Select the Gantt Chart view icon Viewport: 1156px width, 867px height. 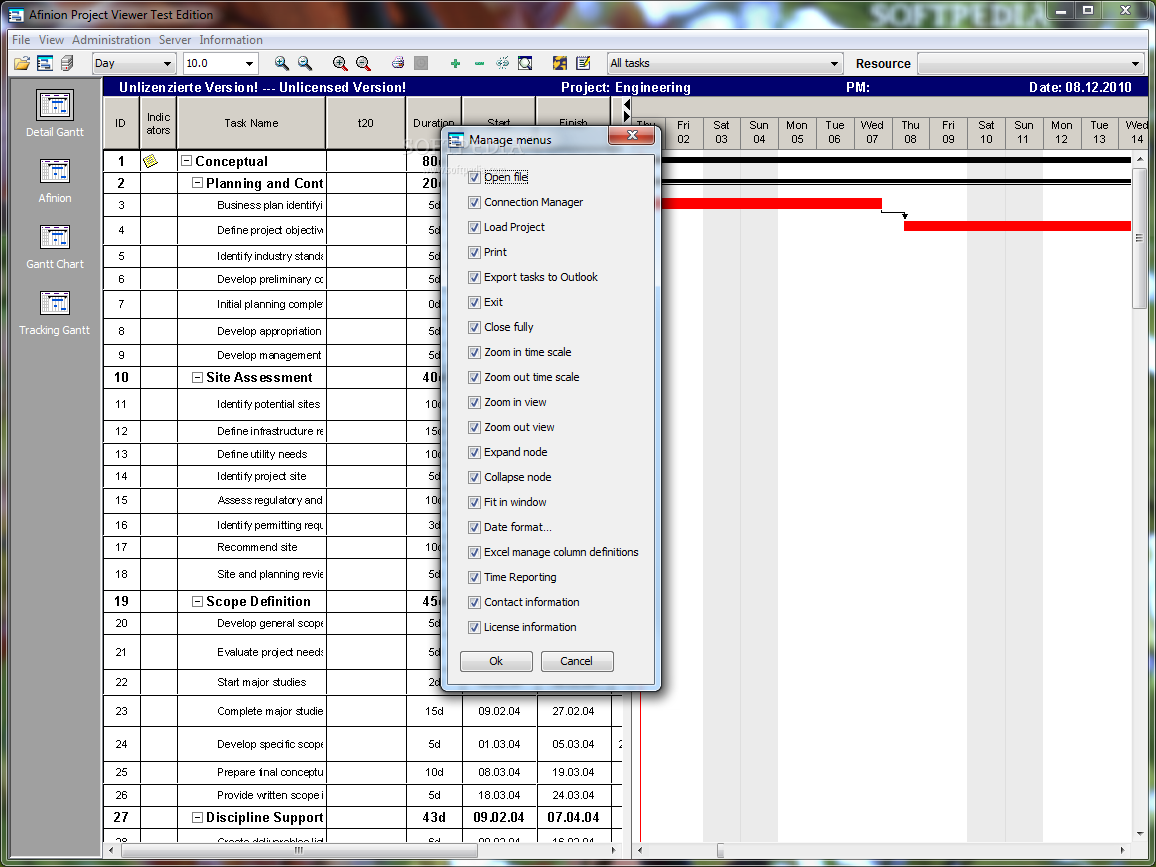point(55,237)
